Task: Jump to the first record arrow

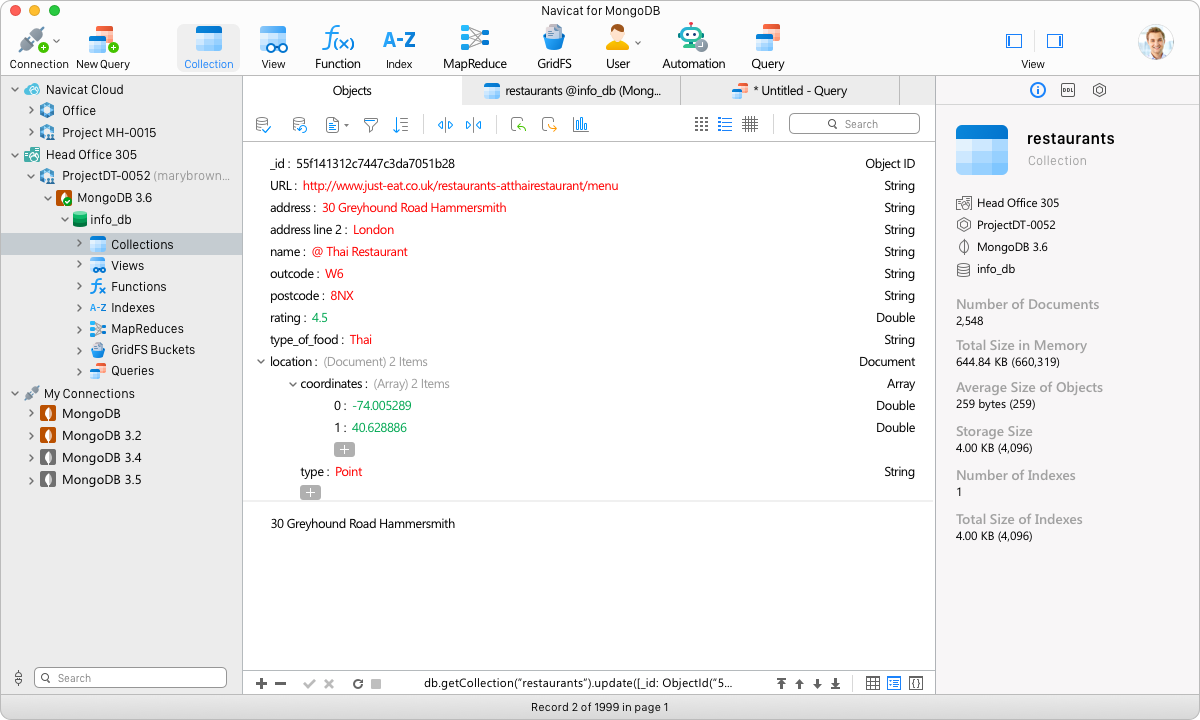Action: (782, 684)
